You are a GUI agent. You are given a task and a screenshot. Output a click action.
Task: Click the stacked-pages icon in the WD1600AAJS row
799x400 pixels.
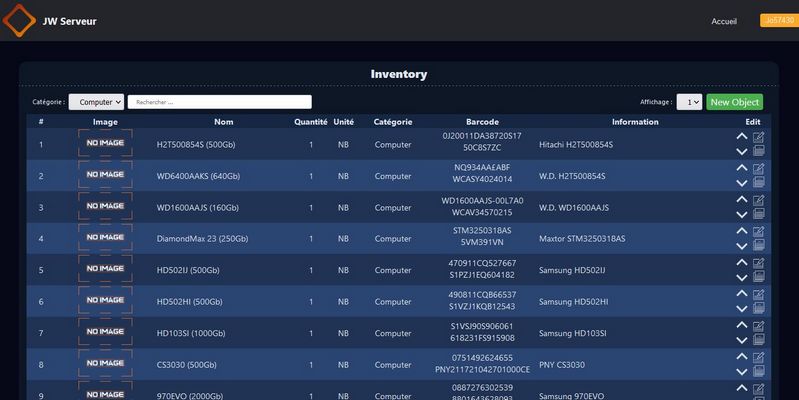pyautogui.click(x=758, y=214)
